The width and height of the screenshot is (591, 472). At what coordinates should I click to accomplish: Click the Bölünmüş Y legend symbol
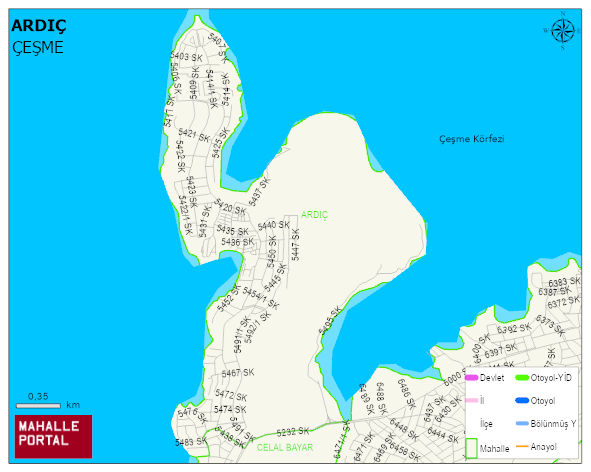522,424
